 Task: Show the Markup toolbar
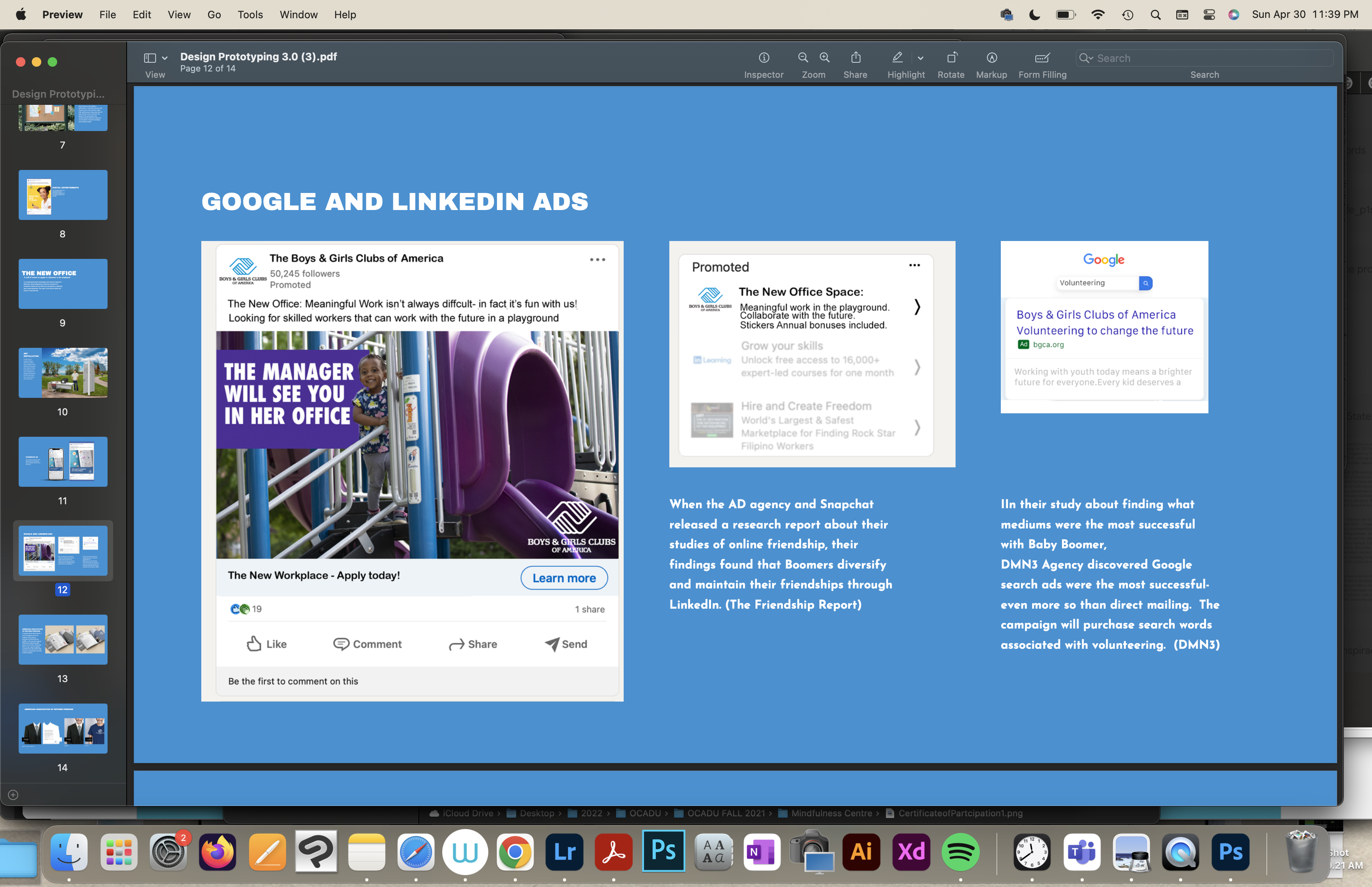(x=991, y=58)
